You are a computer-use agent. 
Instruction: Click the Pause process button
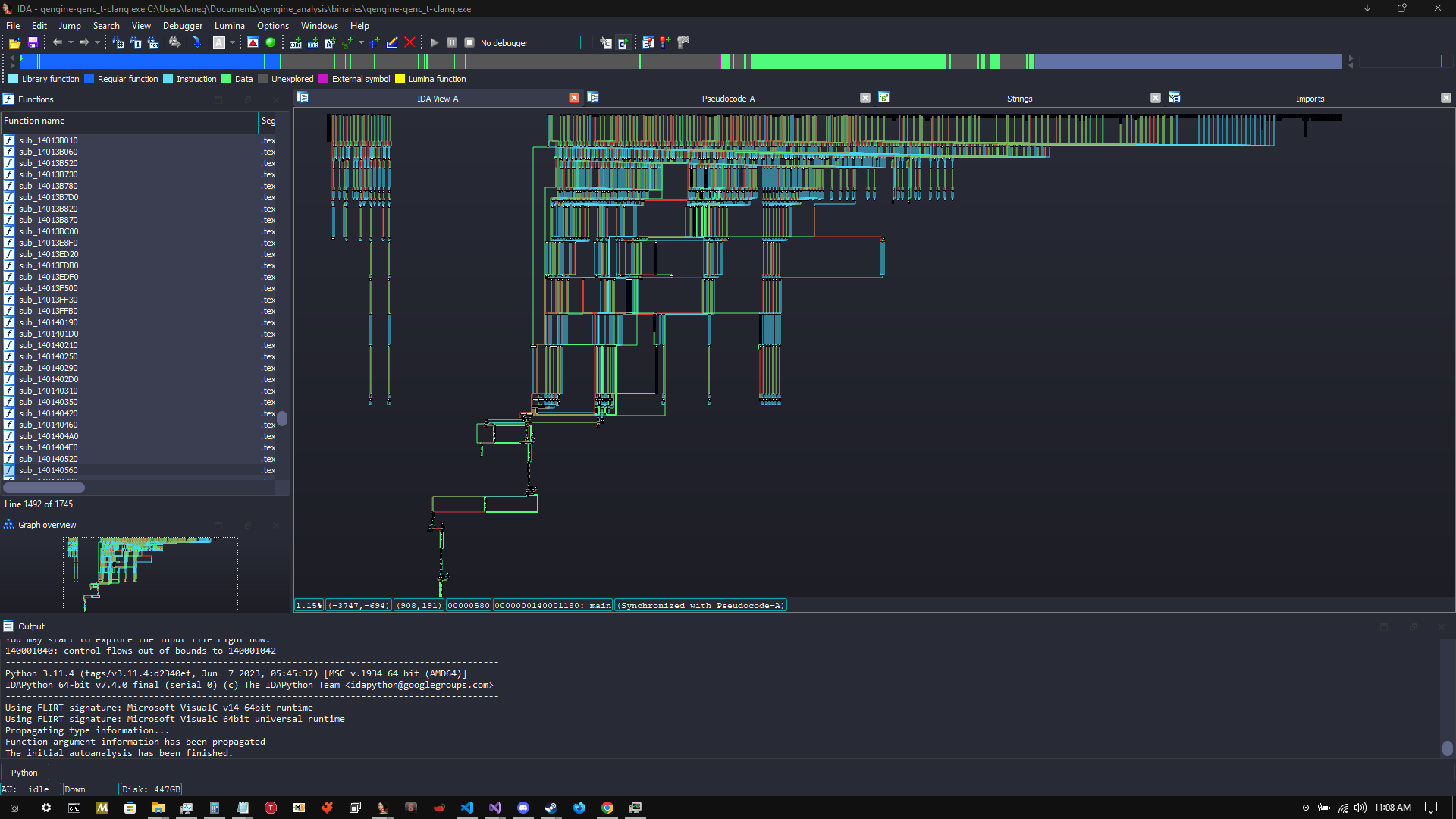pyautogui.click(x=451, y=42)
